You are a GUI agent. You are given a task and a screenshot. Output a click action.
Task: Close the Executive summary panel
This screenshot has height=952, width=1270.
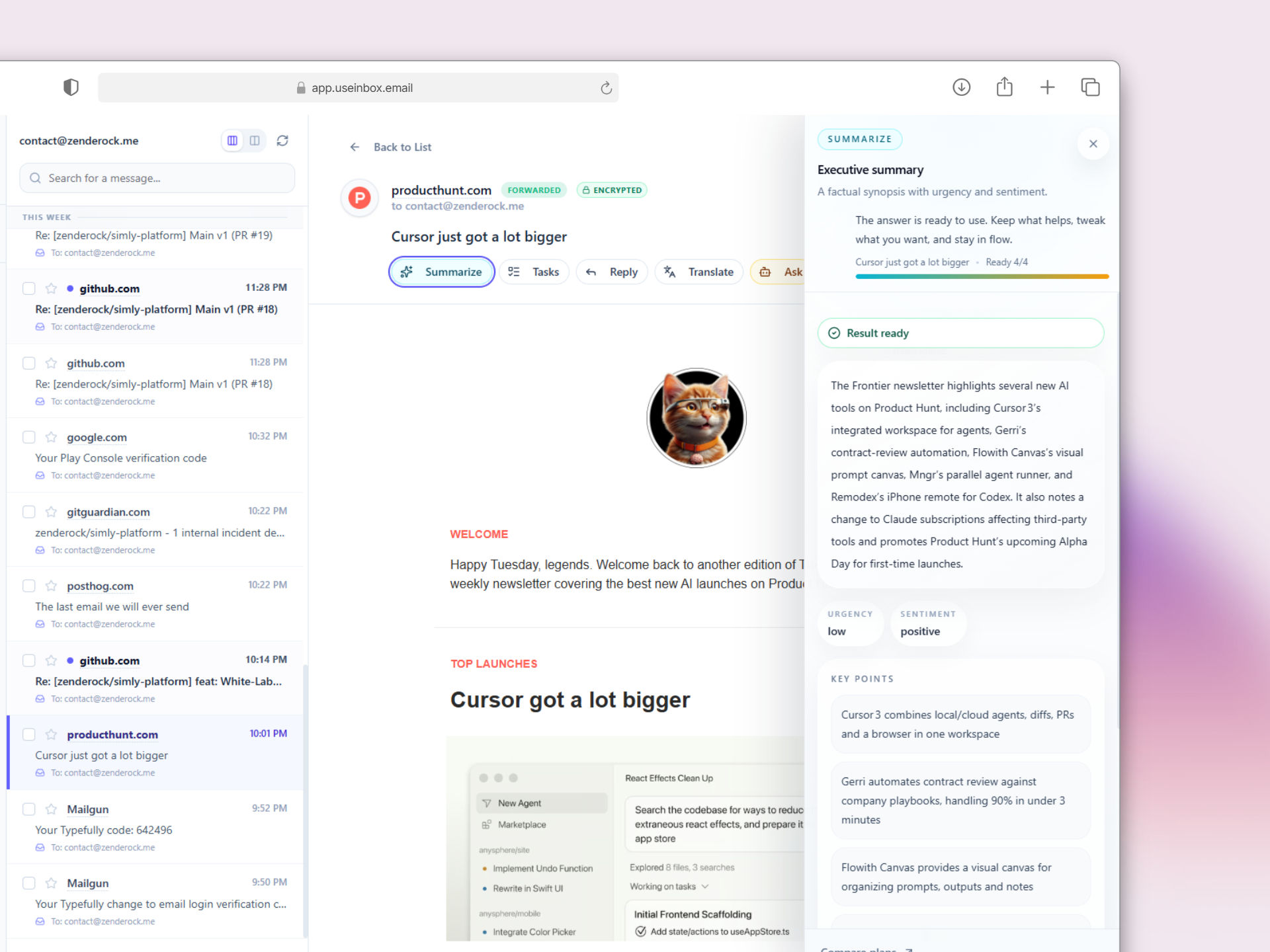1093,143
